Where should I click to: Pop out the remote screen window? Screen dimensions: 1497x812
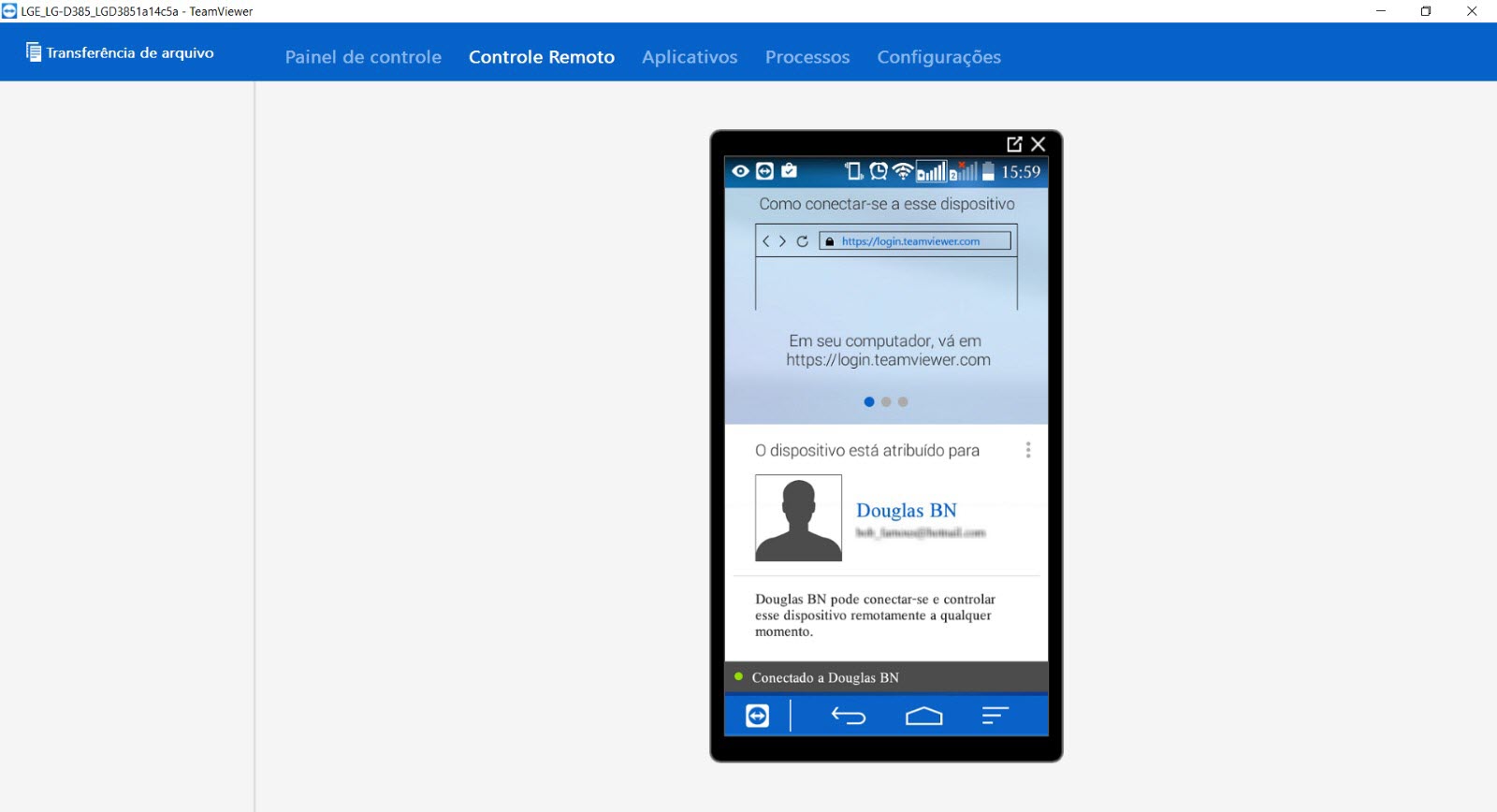pos(1014,144)
